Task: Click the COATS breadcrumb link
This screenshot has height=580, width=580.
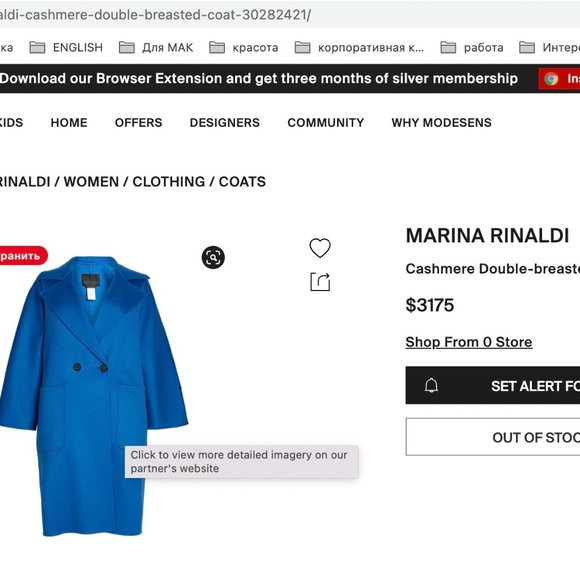Action: (x=242, y=182)
